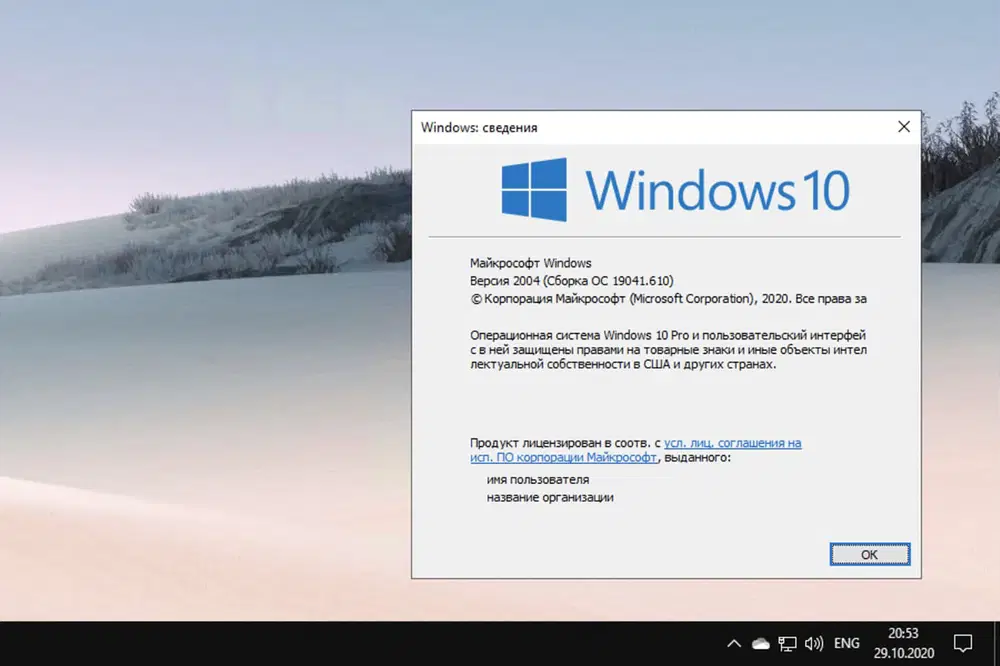Click the cloud icon near the tray chevron
1000x666 pixels.
760,643
